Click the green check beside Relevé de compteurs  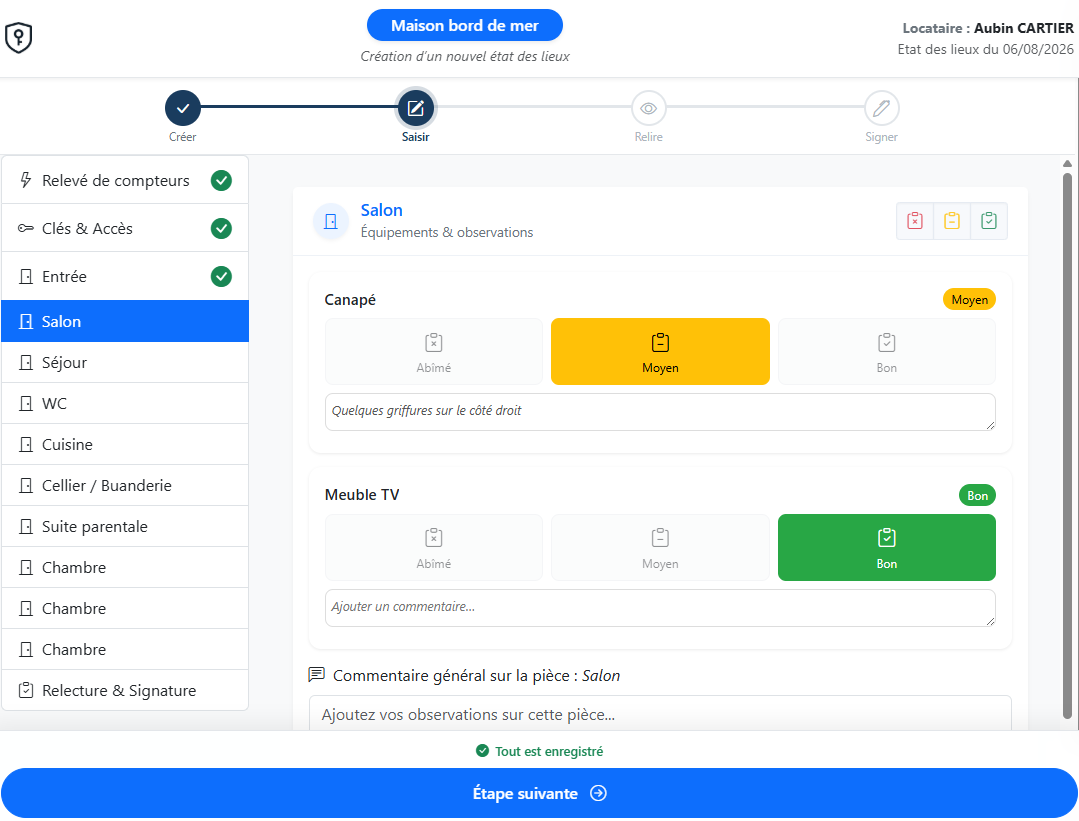221,180
